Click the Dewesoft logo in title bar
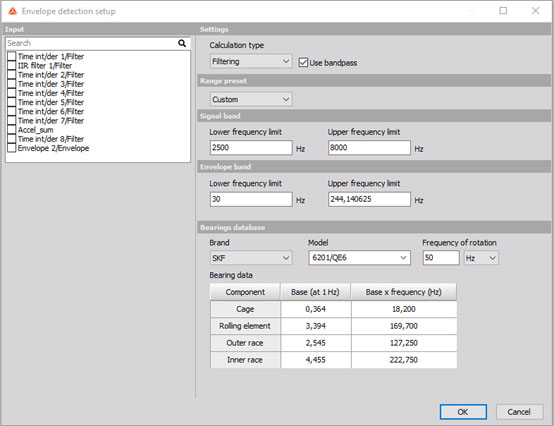The height and width of the screenshot is (426, 554). [x=12, y=11]
